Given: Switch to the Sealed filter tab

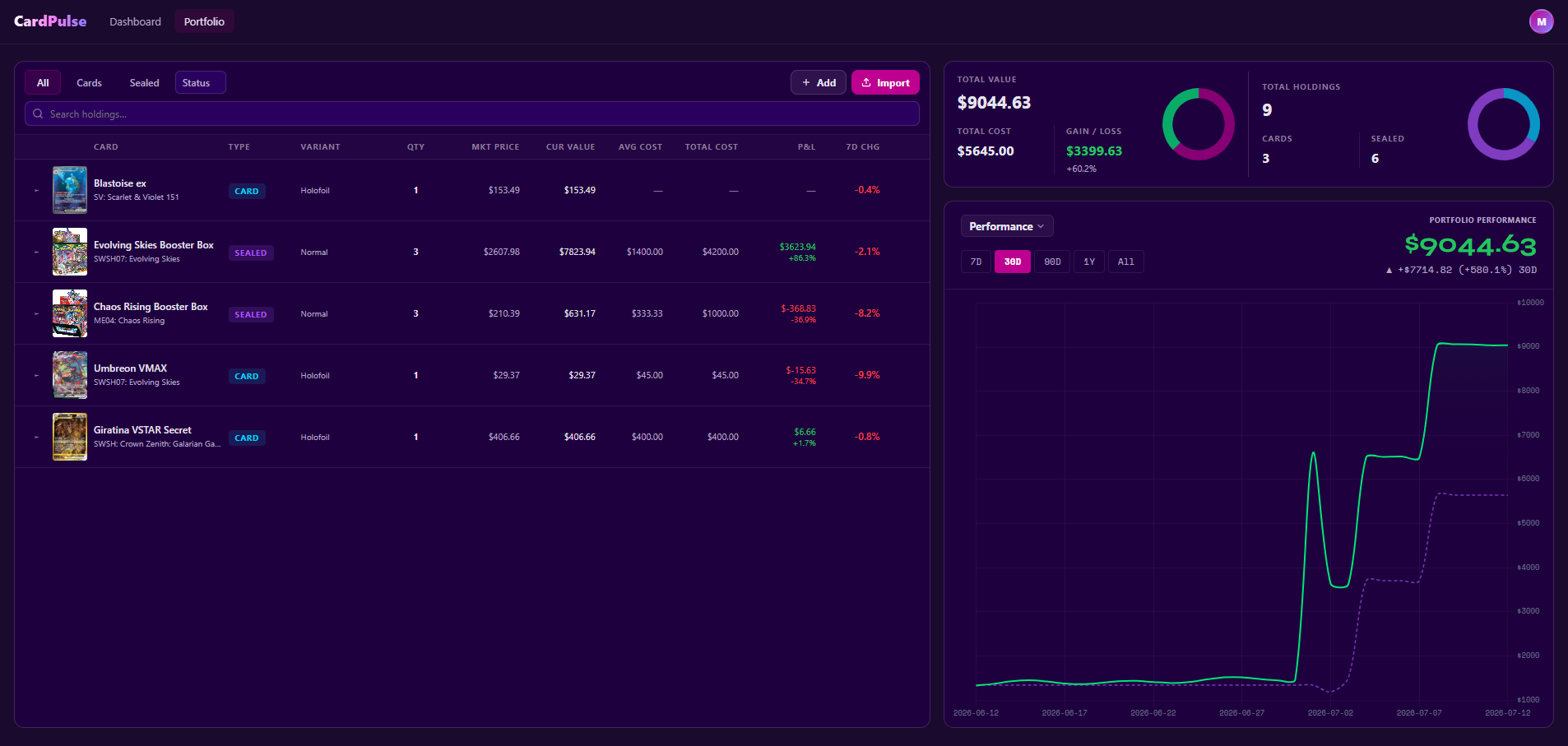Looking at the screenshot, I should pos(144,82).
